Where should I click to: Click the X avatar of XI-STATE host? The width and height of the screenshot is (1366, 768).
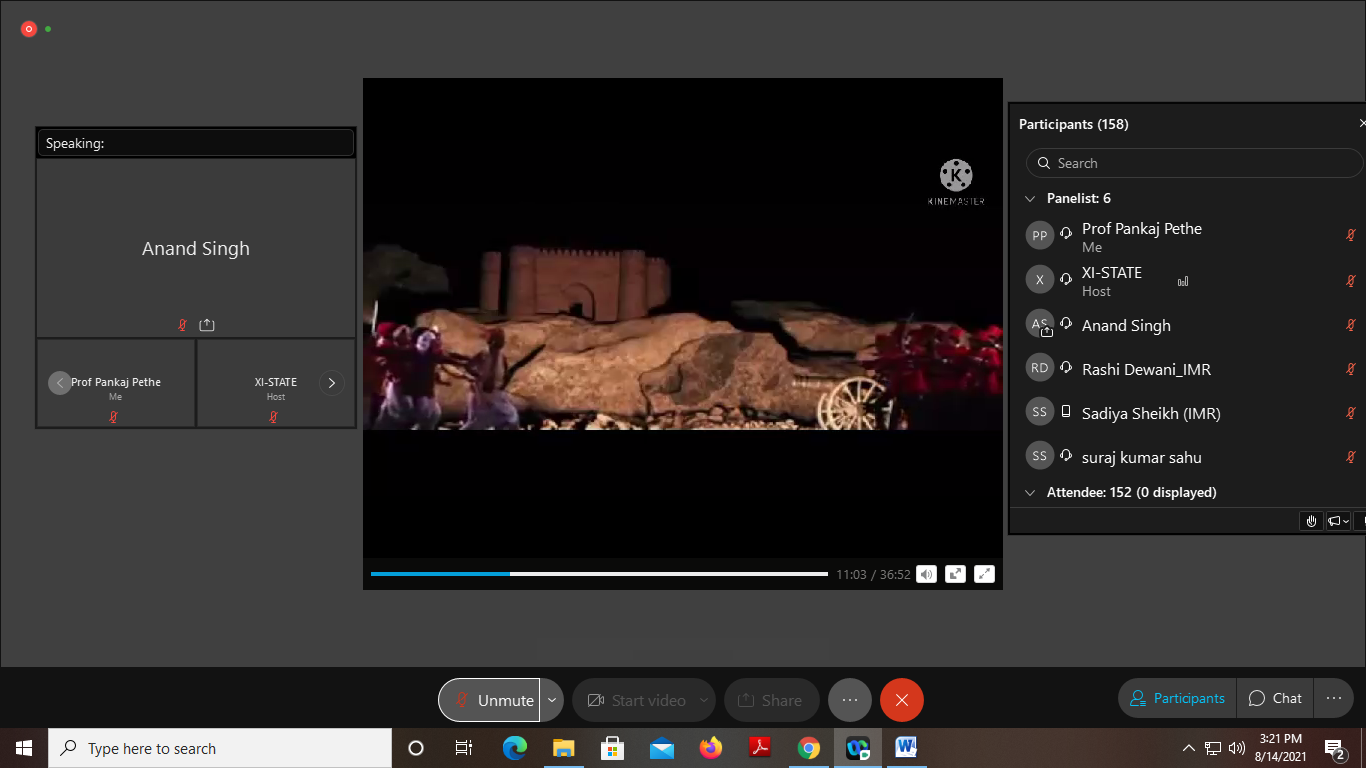[x=1040, y=280]
